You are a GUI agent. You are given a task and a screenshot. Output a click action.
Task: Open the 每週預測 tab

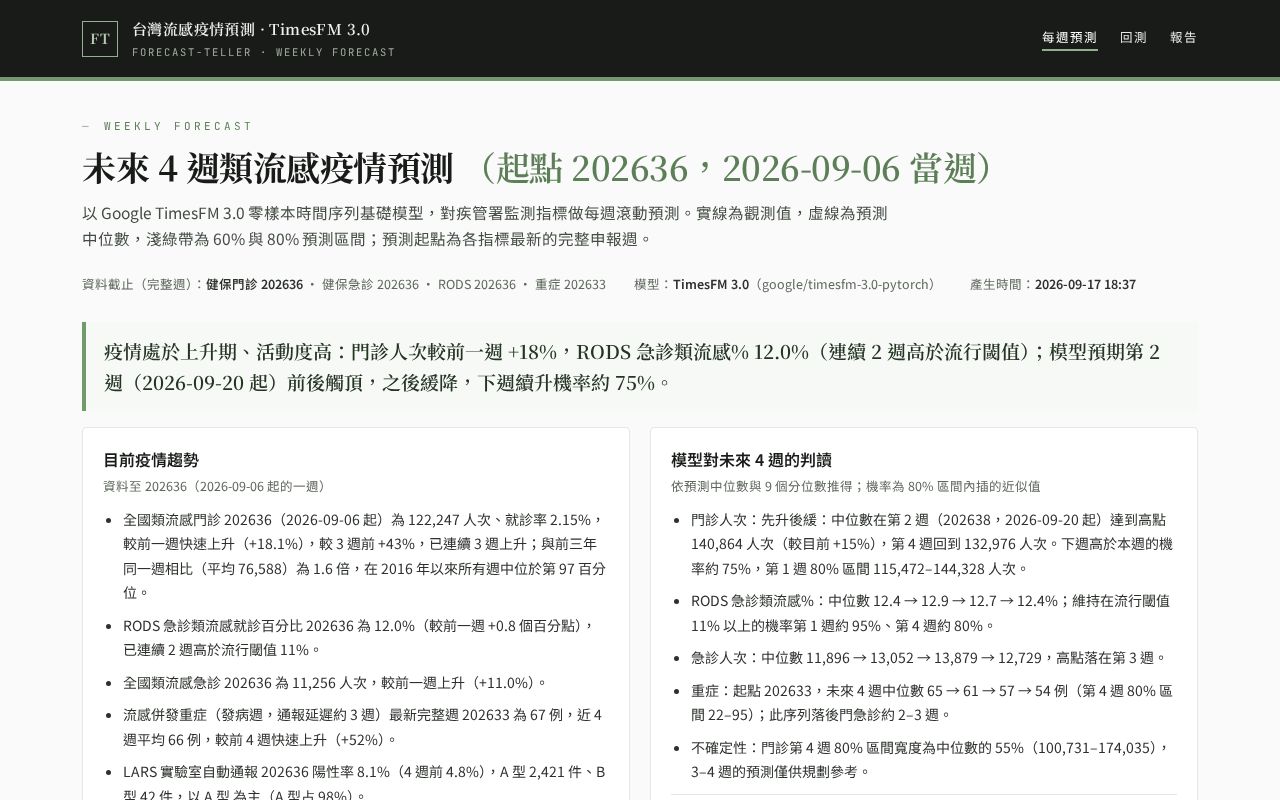point(1069,38)
